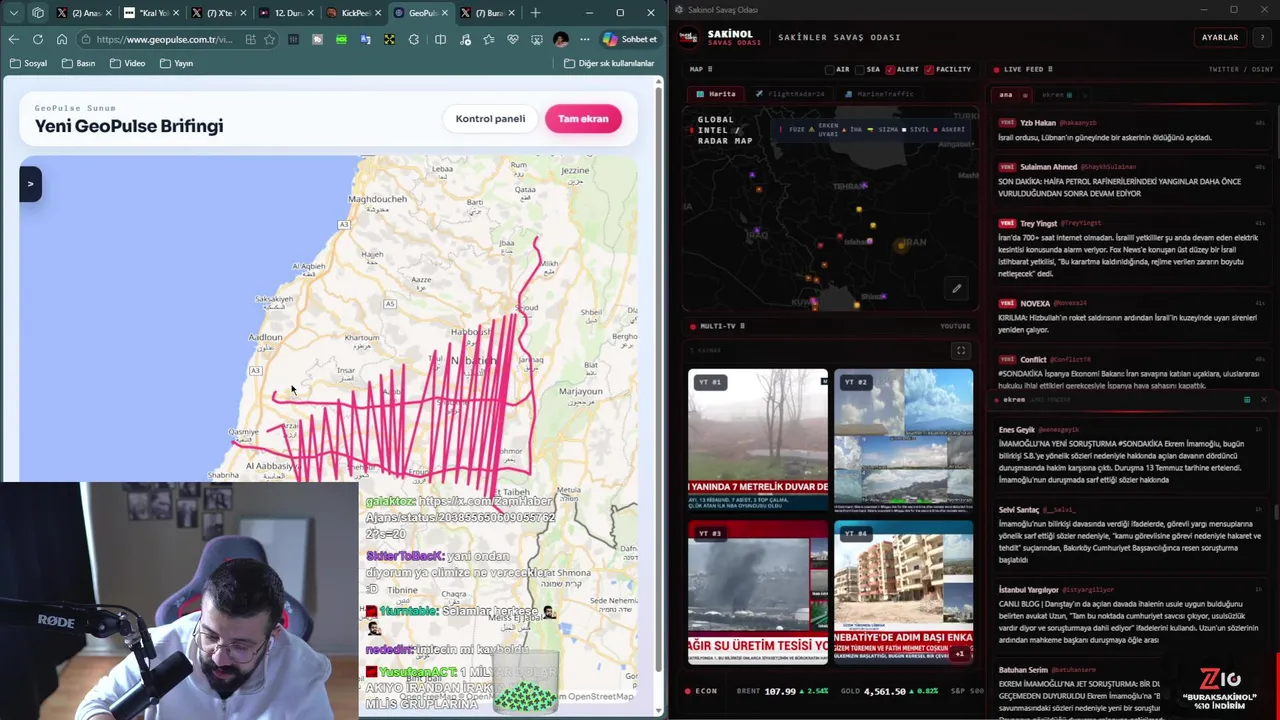Click the green extension icon in toolbar
This screenshot has height=720, width=1280.
click(x=341, y=39)
